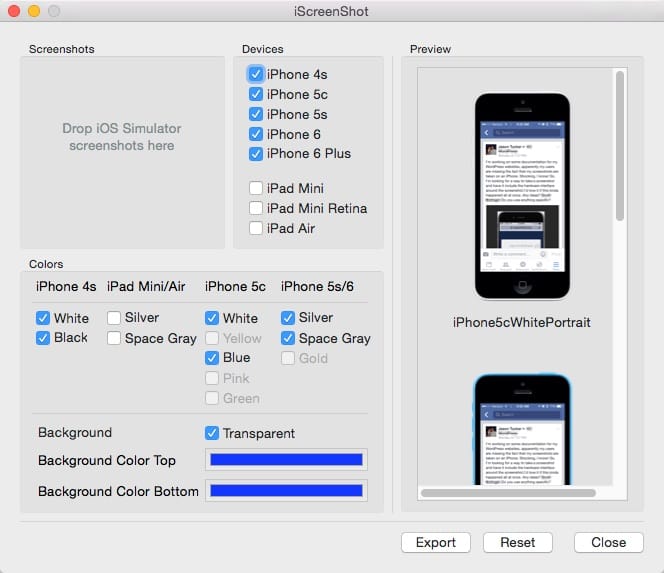Toggle Black color for iPhone 4s
This screenshot has width=664, height=573.
pos(43,338)
